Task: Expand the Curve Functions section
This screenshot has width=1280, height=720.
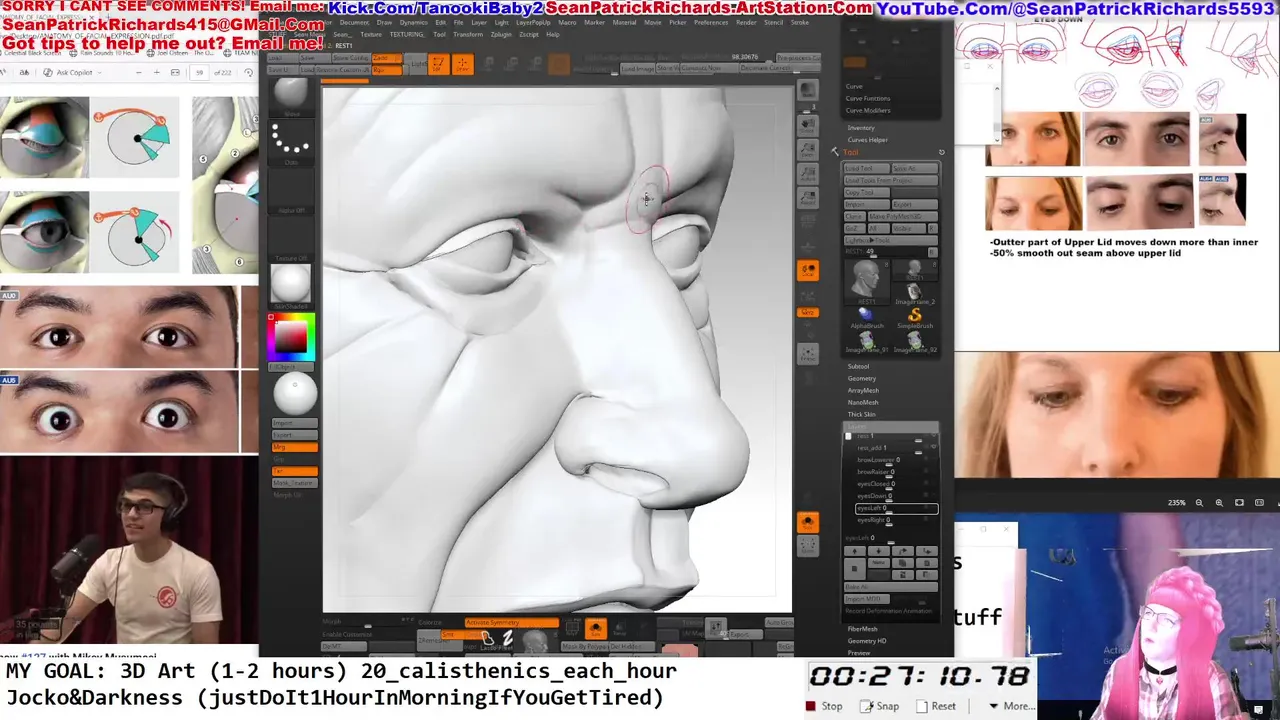Action: [x=868, y=98]
